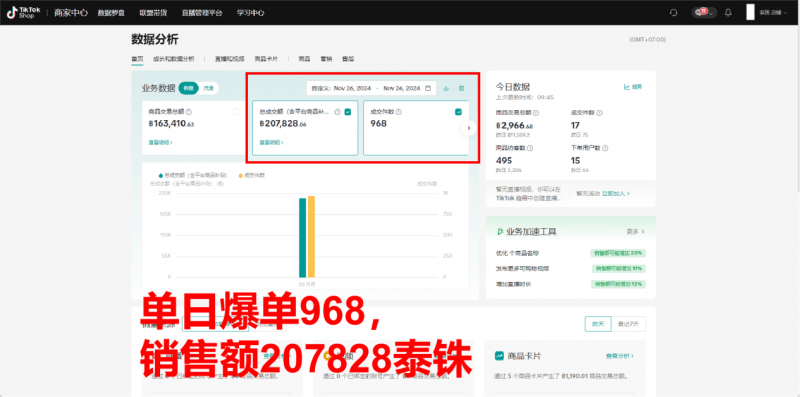The width and height of the screenshot is (800, 397).
Task: Click 立即加入 link
Action: click(x=616, y=194)
